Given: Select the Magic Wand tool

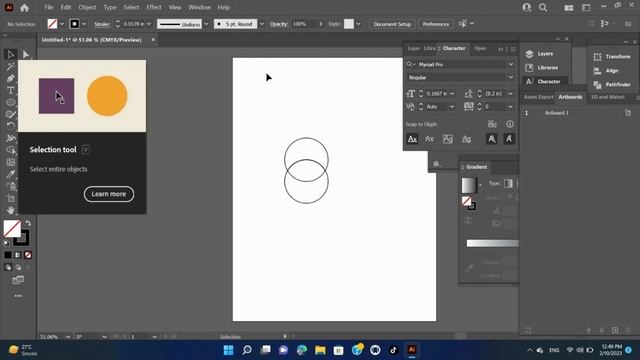Looking at the screenshot, I should [x=11, y=67].
